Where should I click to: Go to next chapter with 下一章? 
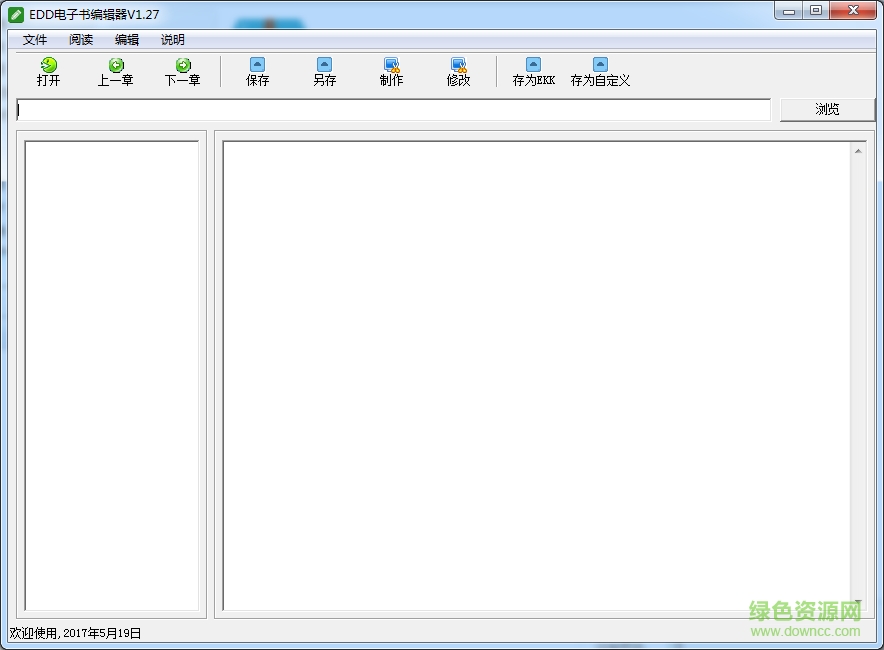tap(183, 72)
